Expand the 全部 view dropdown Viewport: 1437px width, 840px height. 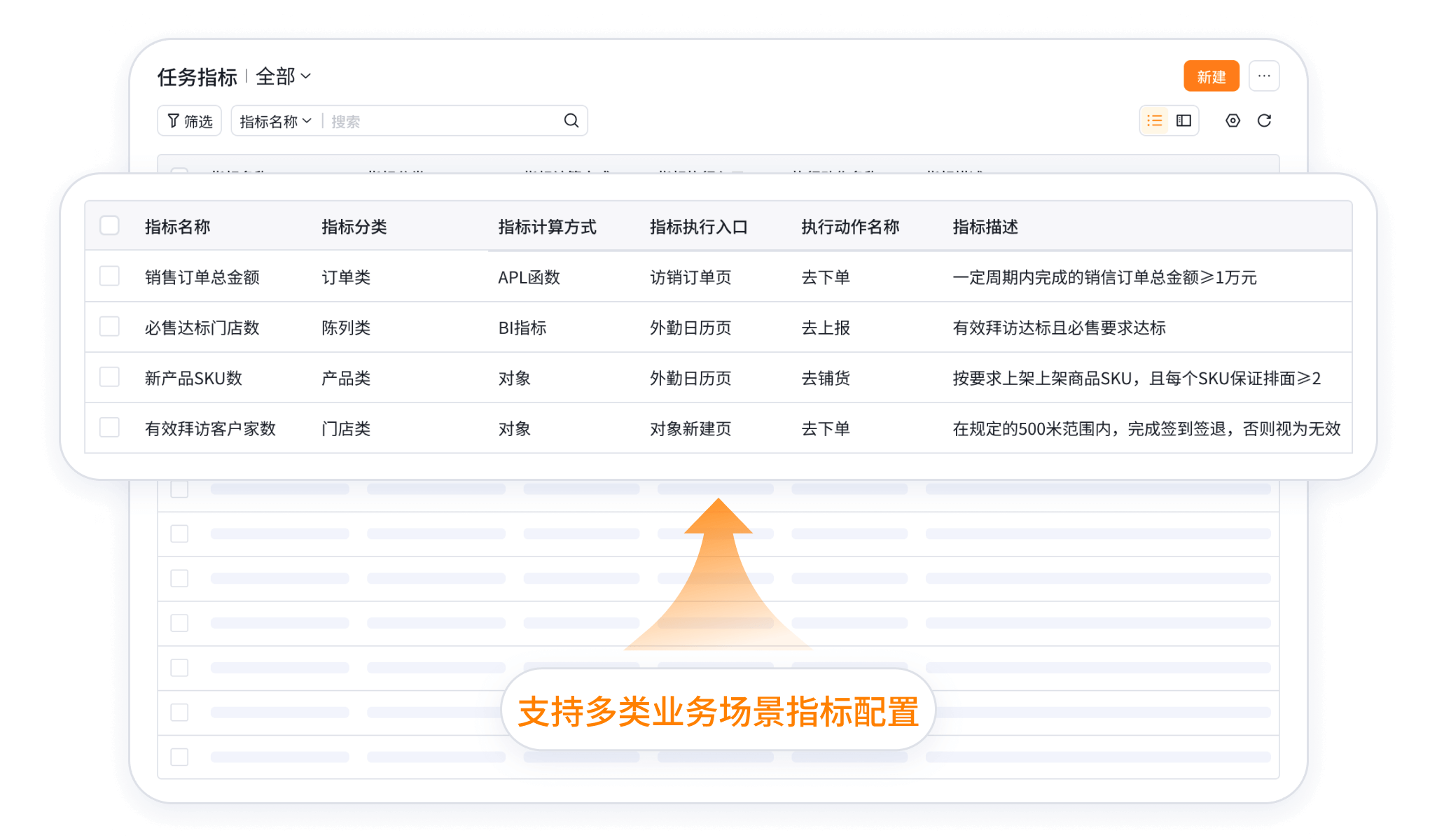tap(283, 76)
